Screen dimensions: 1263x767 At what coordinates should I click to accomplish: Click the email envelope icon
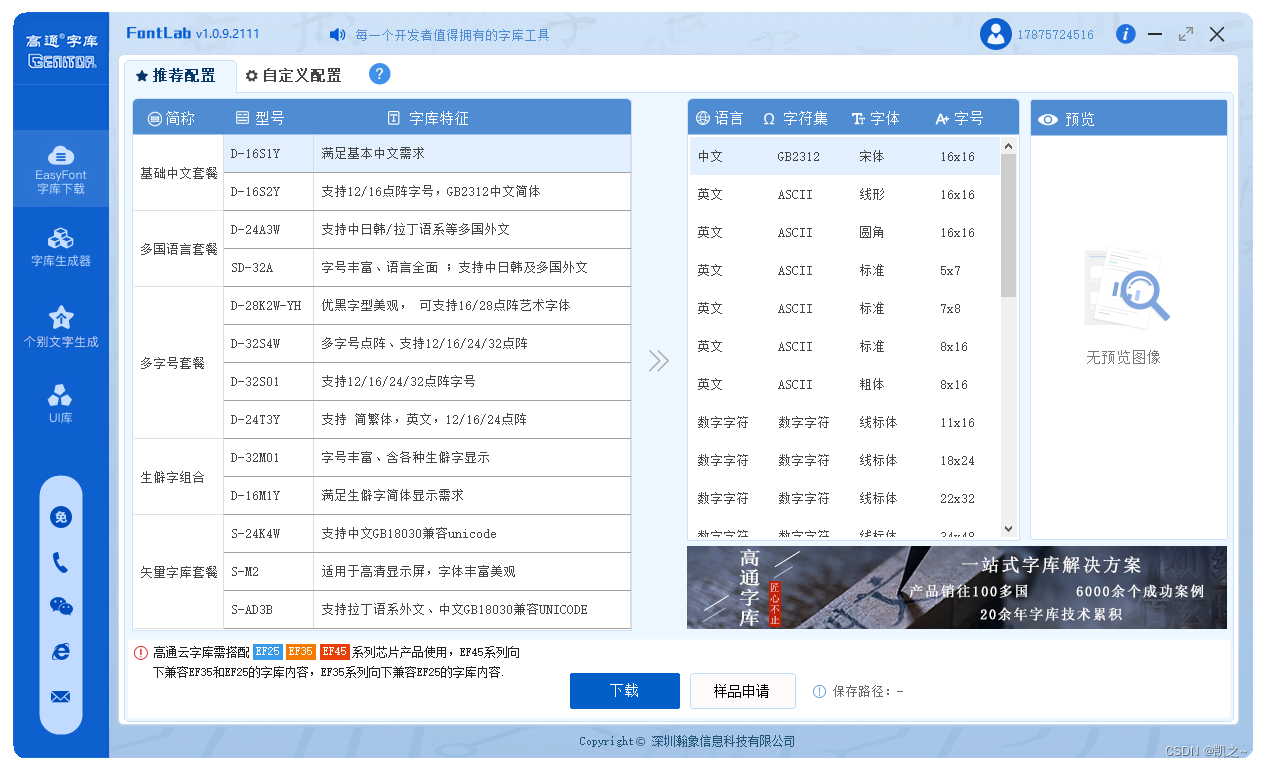pyautogui.click(x=60, y=697)
